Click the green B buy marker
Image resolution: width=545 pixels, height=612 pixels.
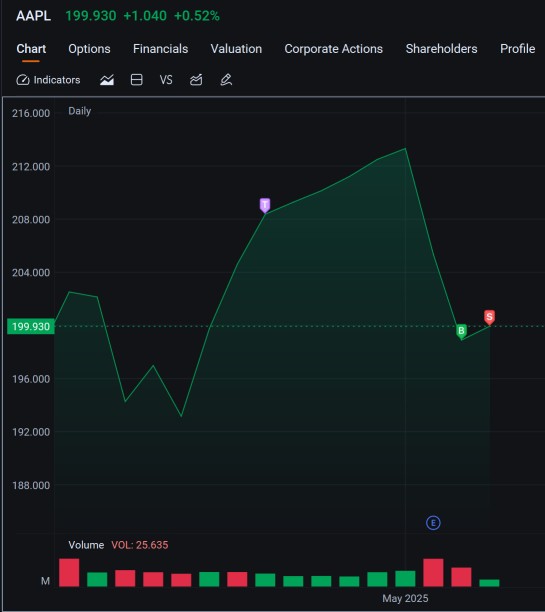461,331
